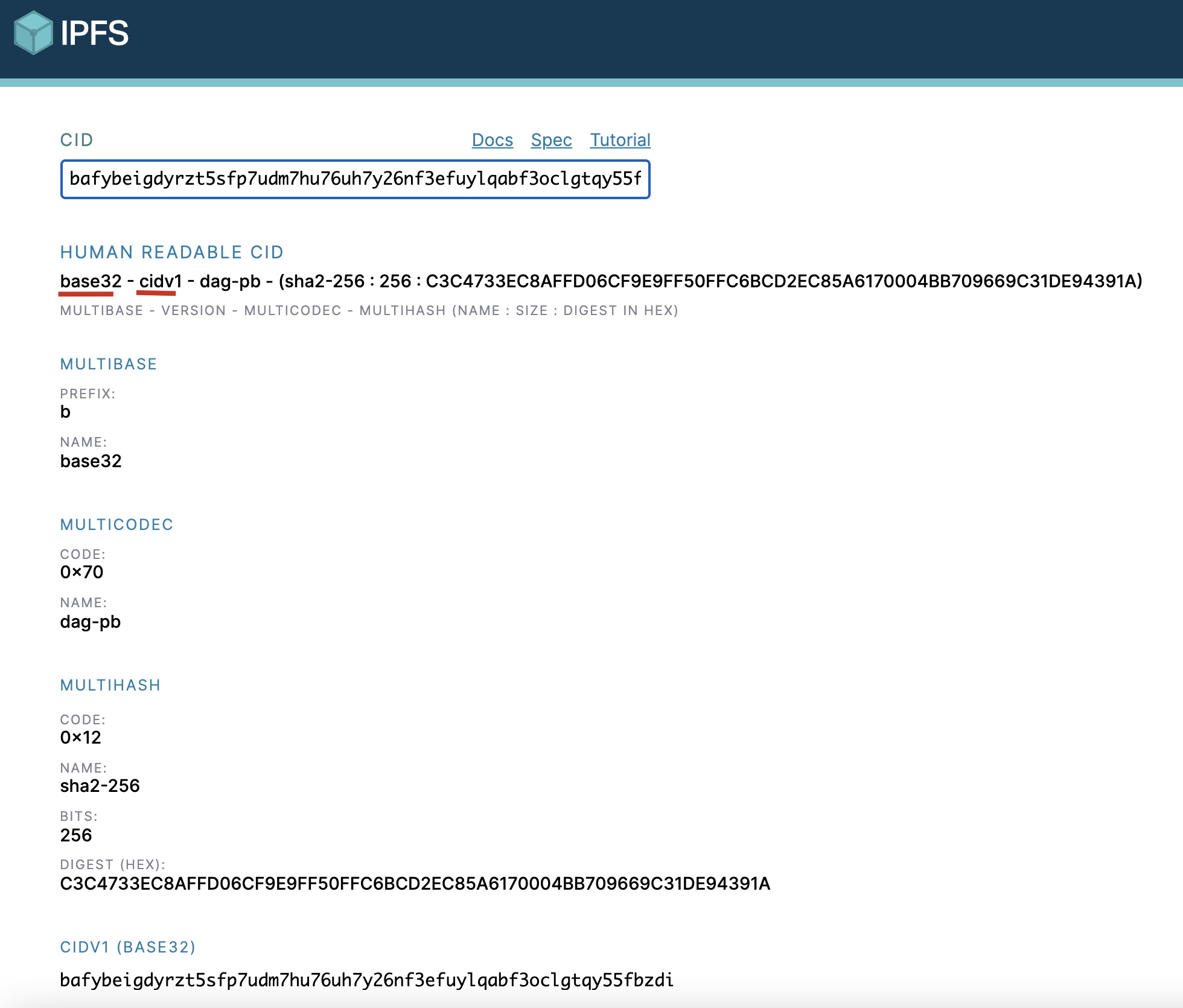
Task: Click the IPFS cube logo icon
Action: click(x=33, y=33)
